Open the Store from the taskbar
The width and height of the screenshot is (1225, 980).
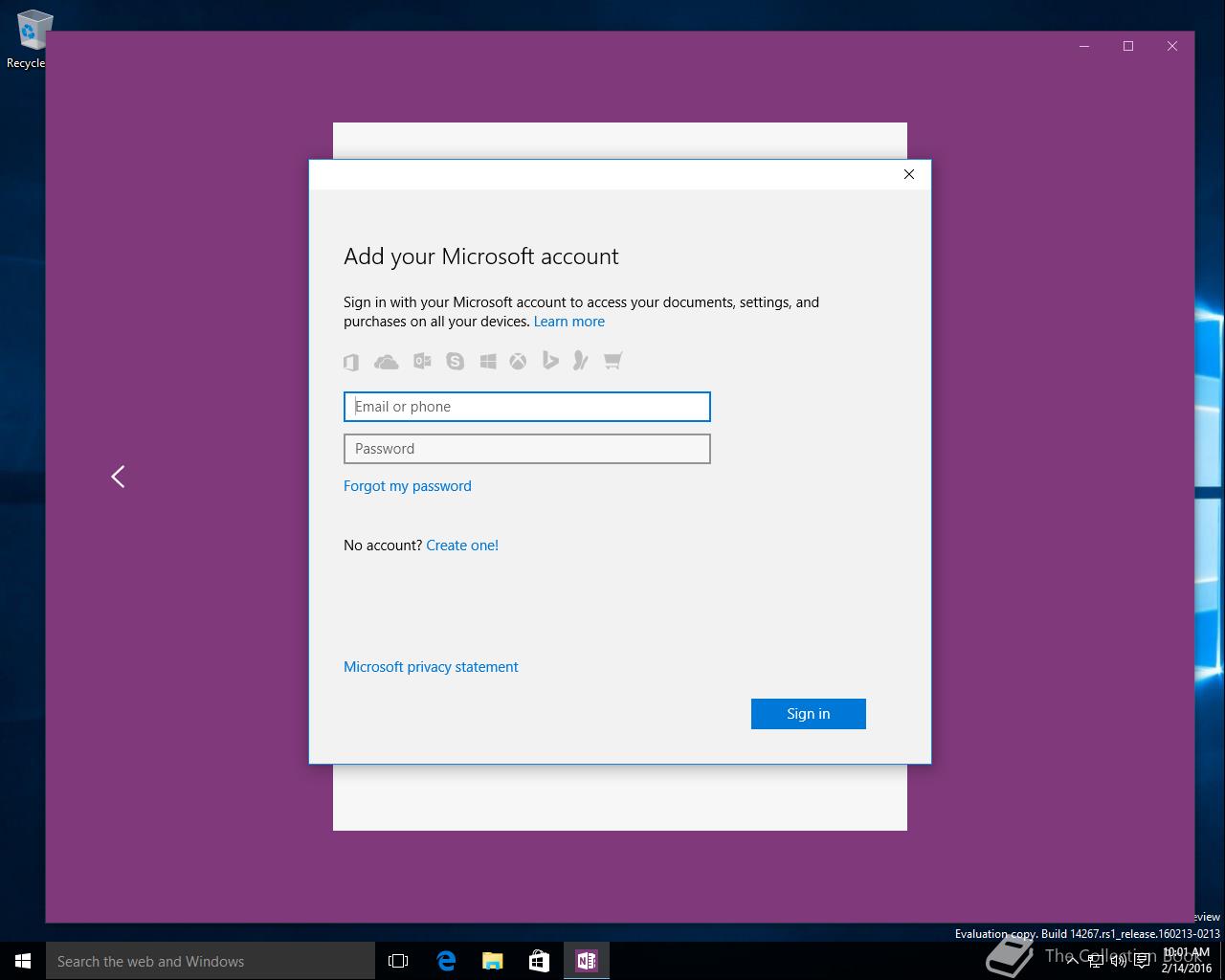tap(540, 961)
